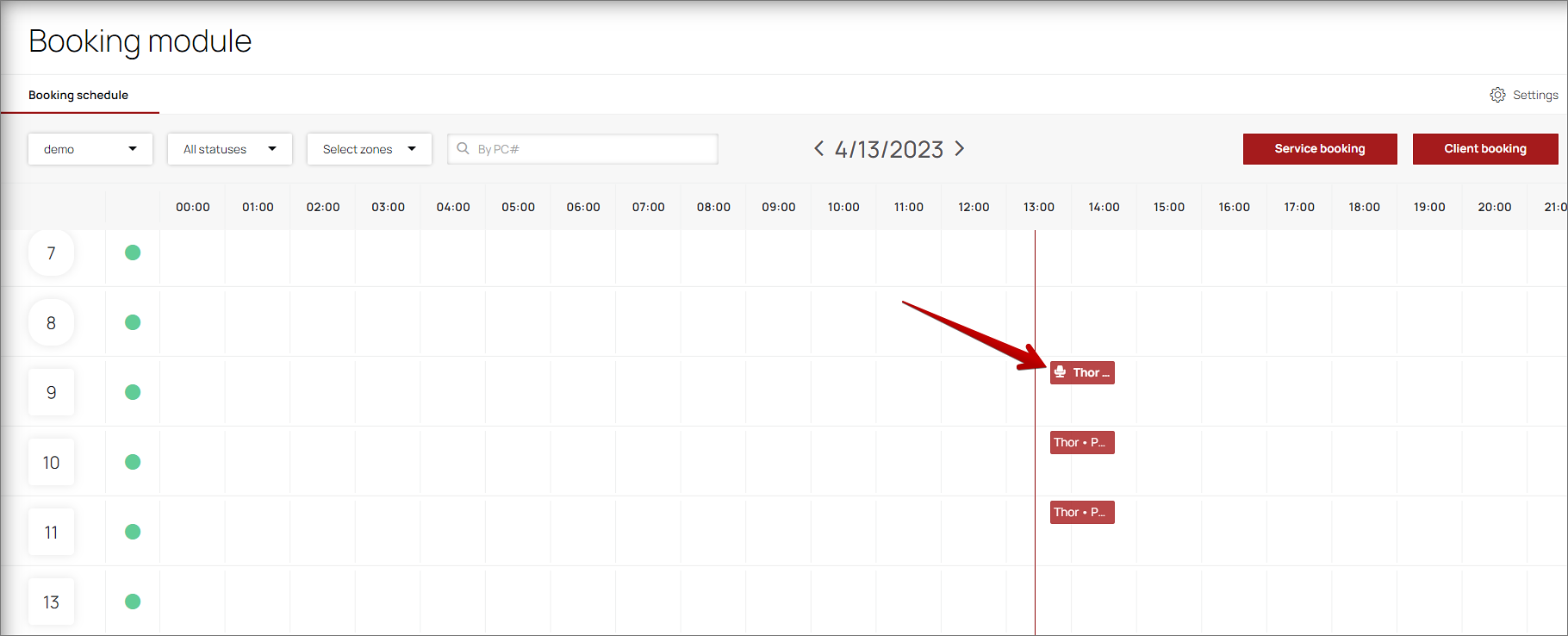Viewport: 1568px width, 636px height.
Task: Click the search magnifier icon
Action: tap(463, 149)
